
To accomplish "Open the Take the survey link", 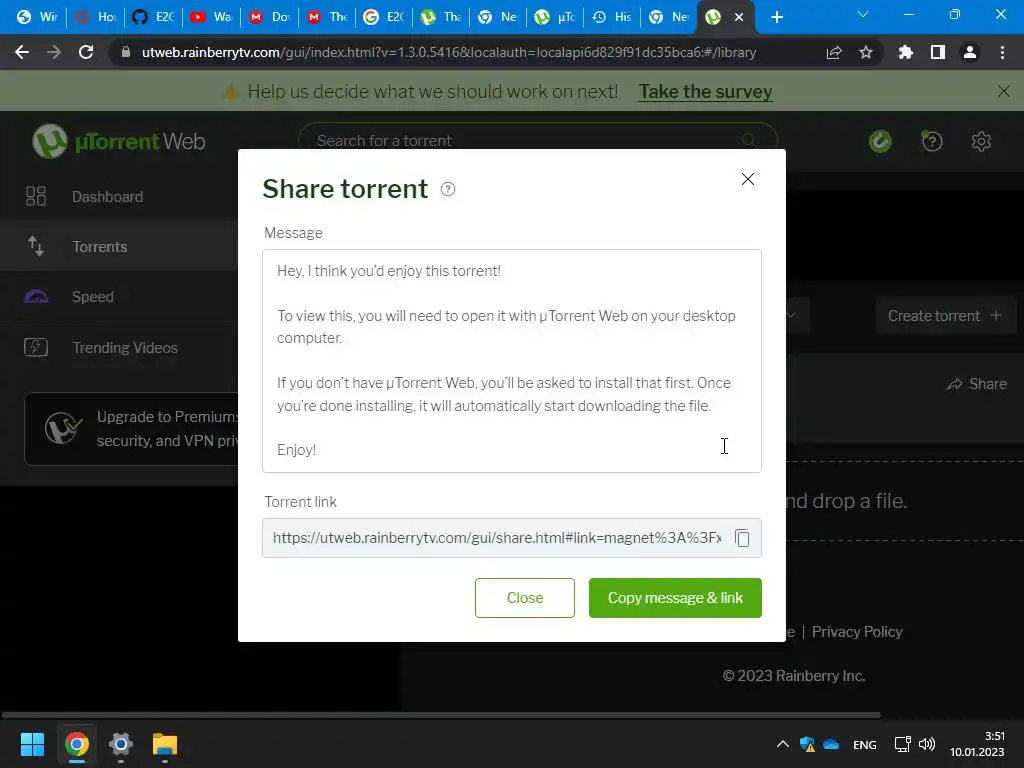I will (x=705, y=91).
